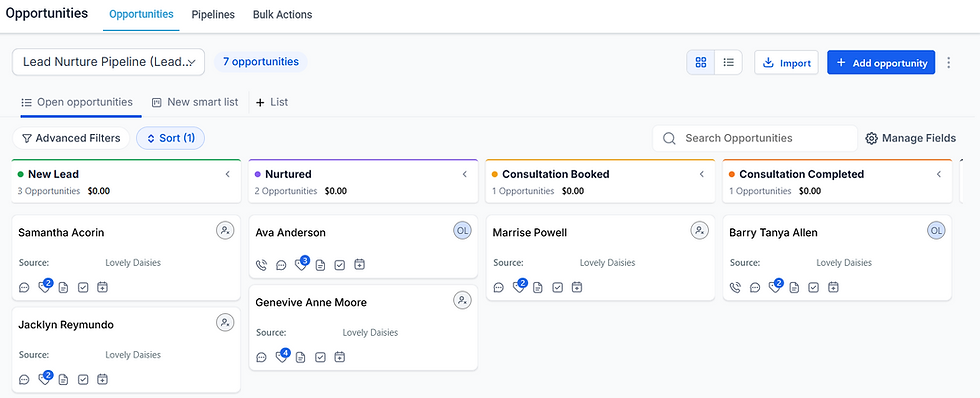Screen dimensions: 980x398
Task: Open tags icon on Jacklyn Reymundo card
Action: [x=44, y=379]
